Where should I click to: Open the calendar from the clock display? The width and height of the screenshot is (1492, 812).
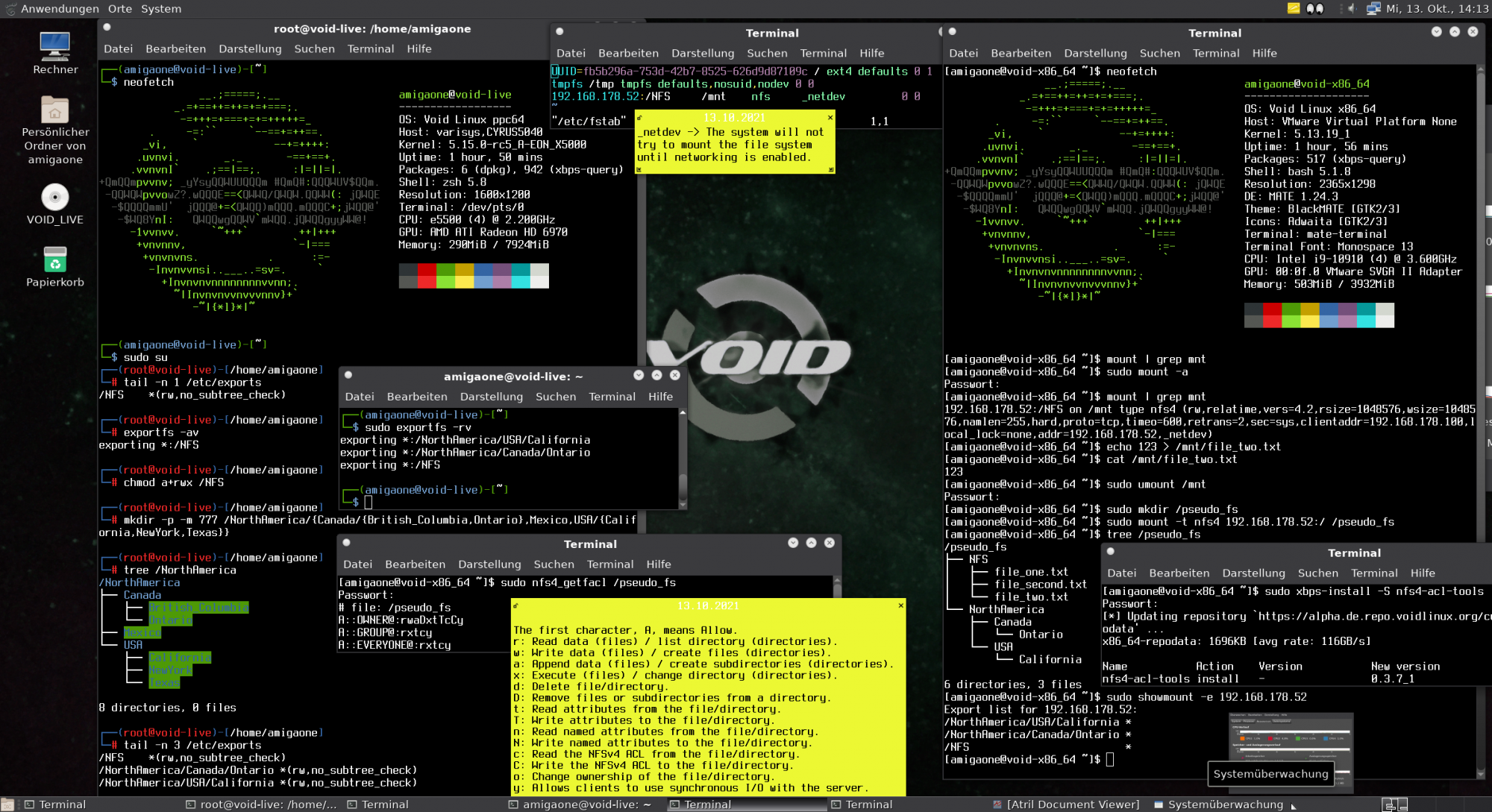pyautogui.click(x=1437, y=9)
